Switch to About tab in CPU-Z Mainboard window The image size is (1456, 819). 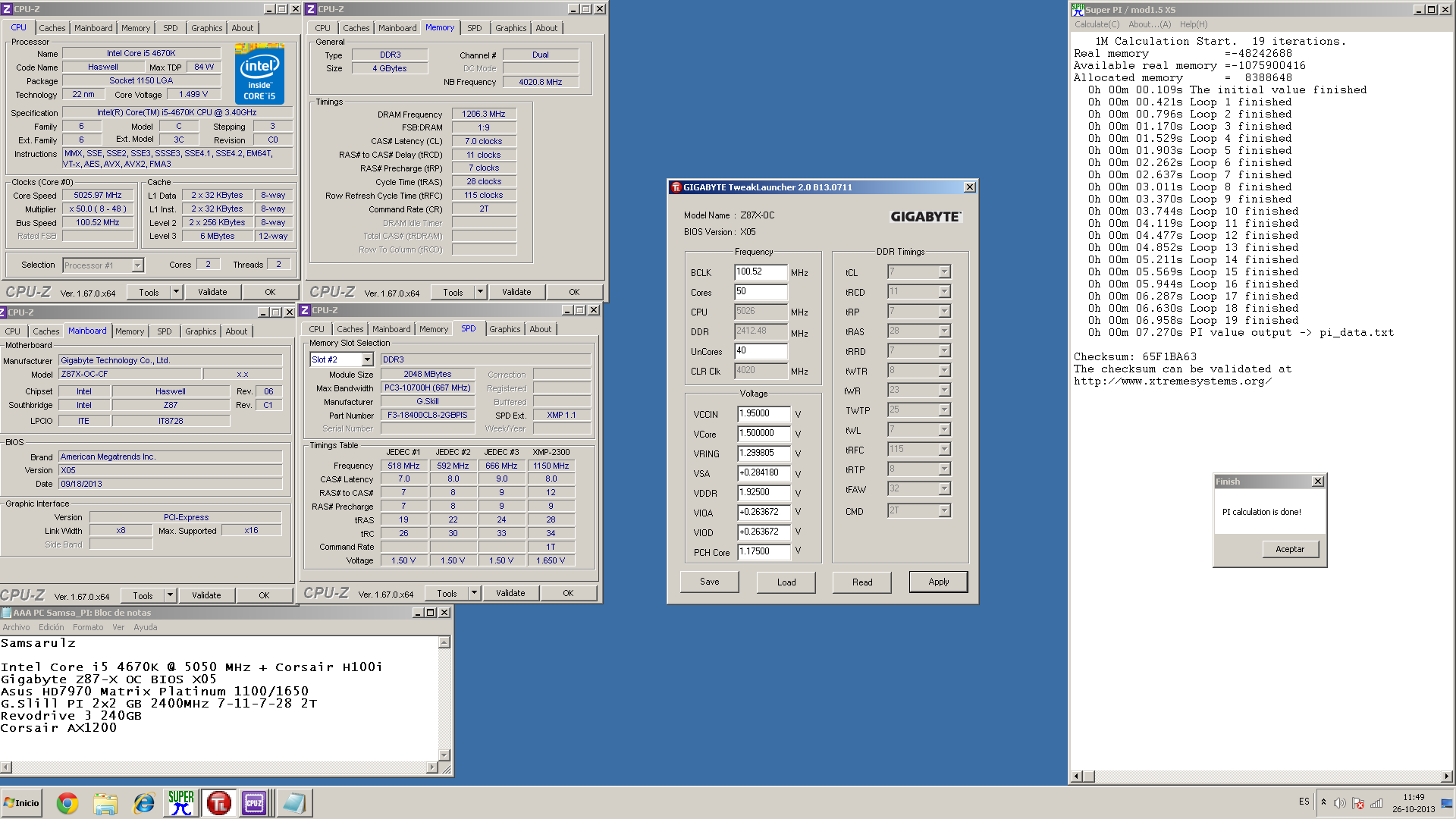[x=236, y=331]
